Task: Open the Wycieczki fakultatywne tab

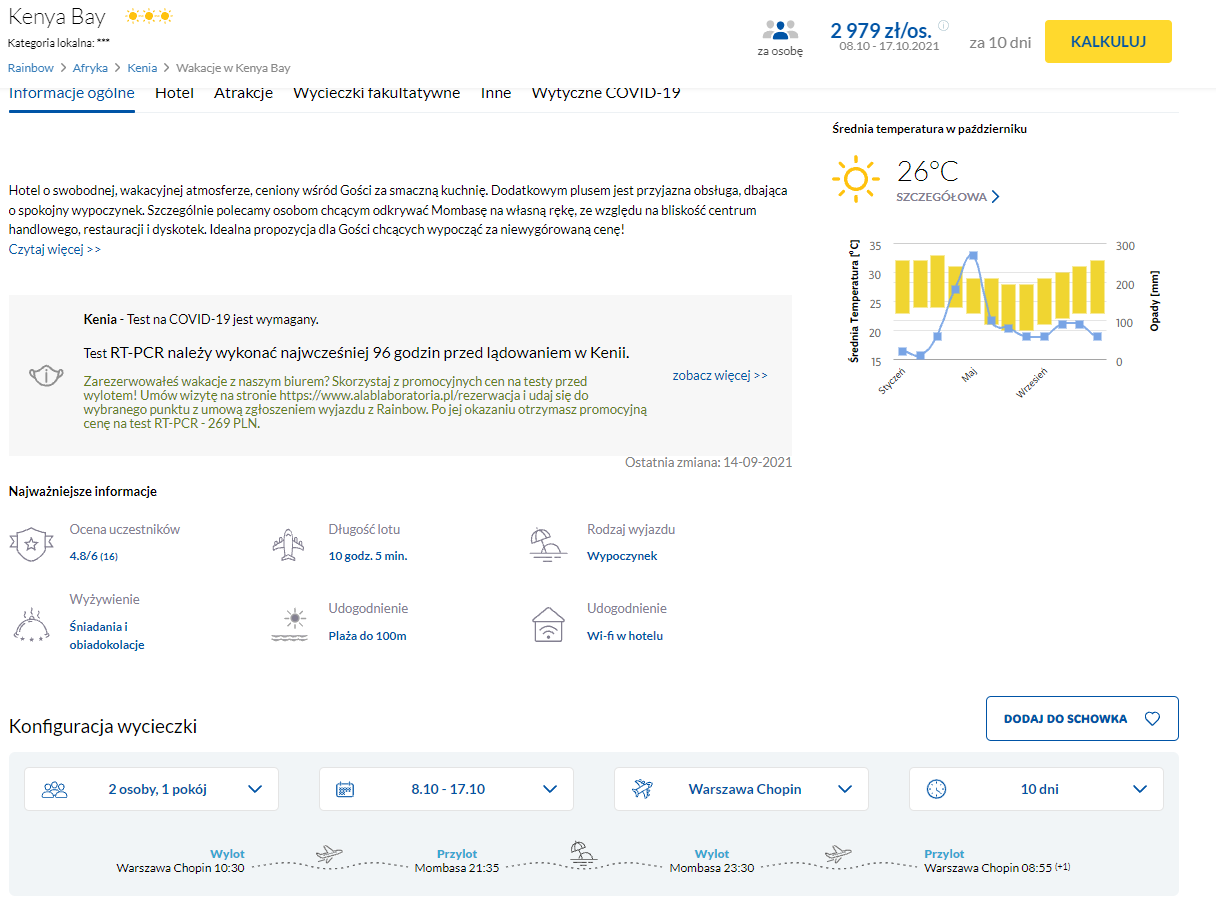Action: click(376, 93)
